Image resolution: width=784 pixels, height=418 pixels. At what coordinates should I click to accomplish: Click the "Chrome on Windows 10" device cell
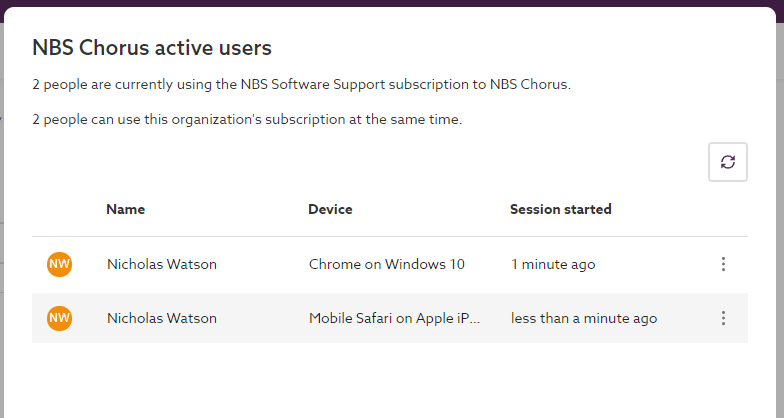tap(386, 264)
